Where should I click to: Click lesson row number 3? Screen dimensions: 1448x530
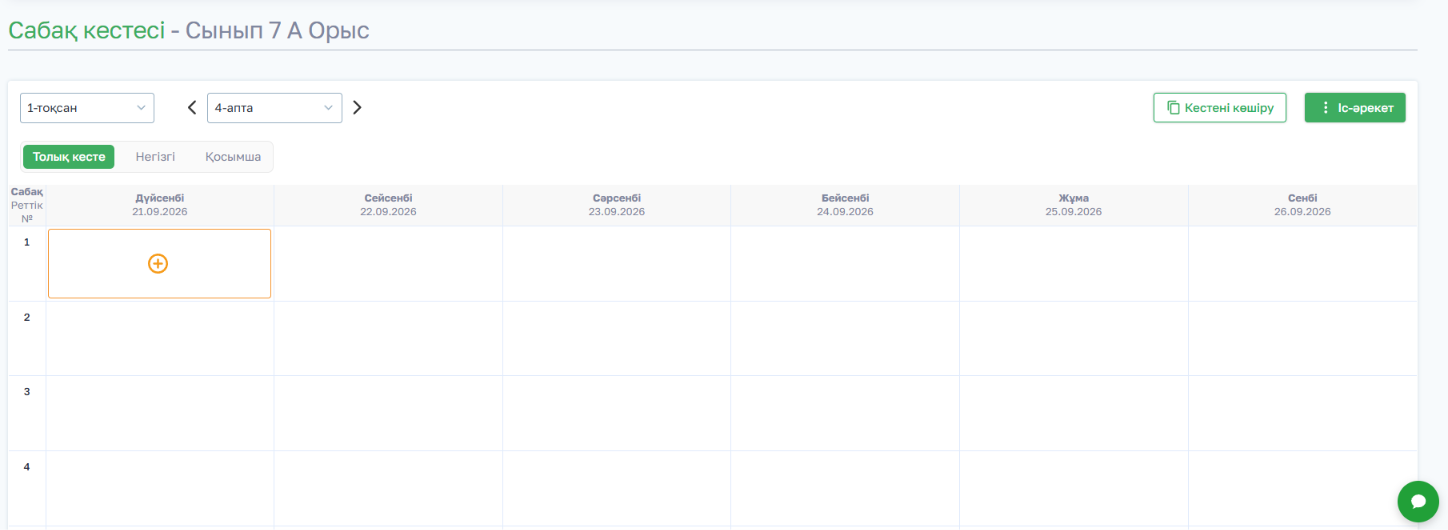[27, 392]
